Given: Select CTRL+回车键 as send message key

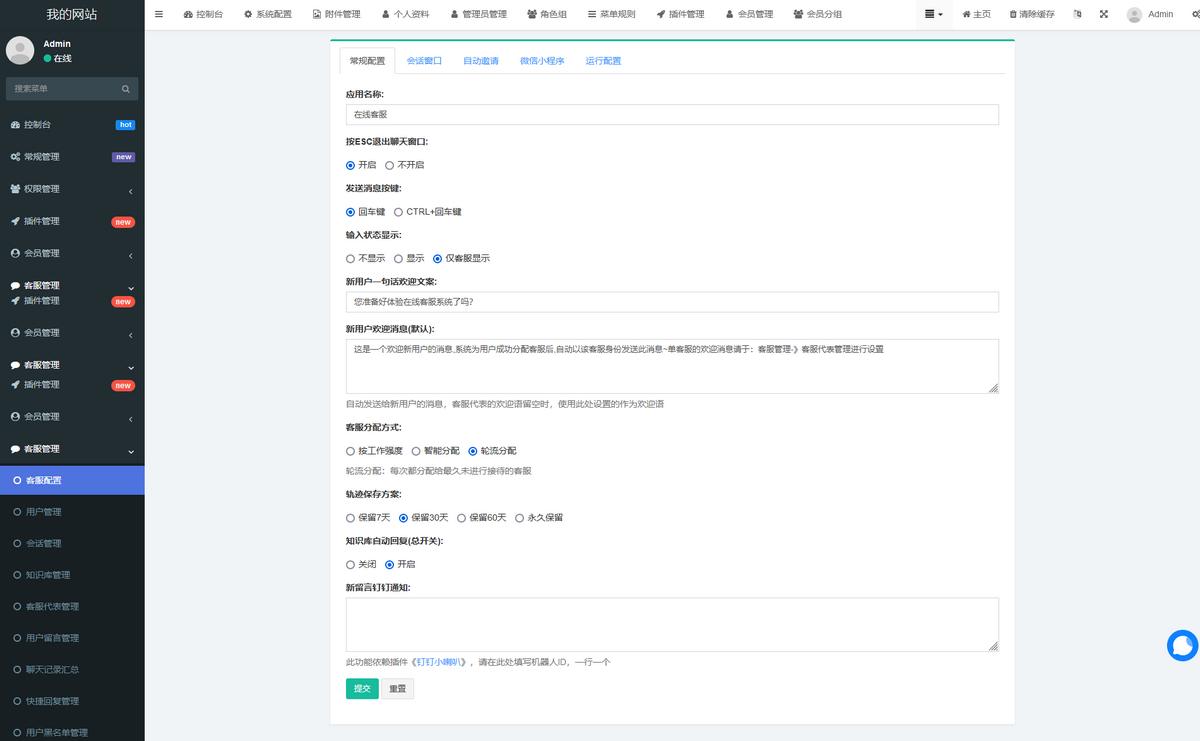Looking at the screenshot, I should click(398, 211).
